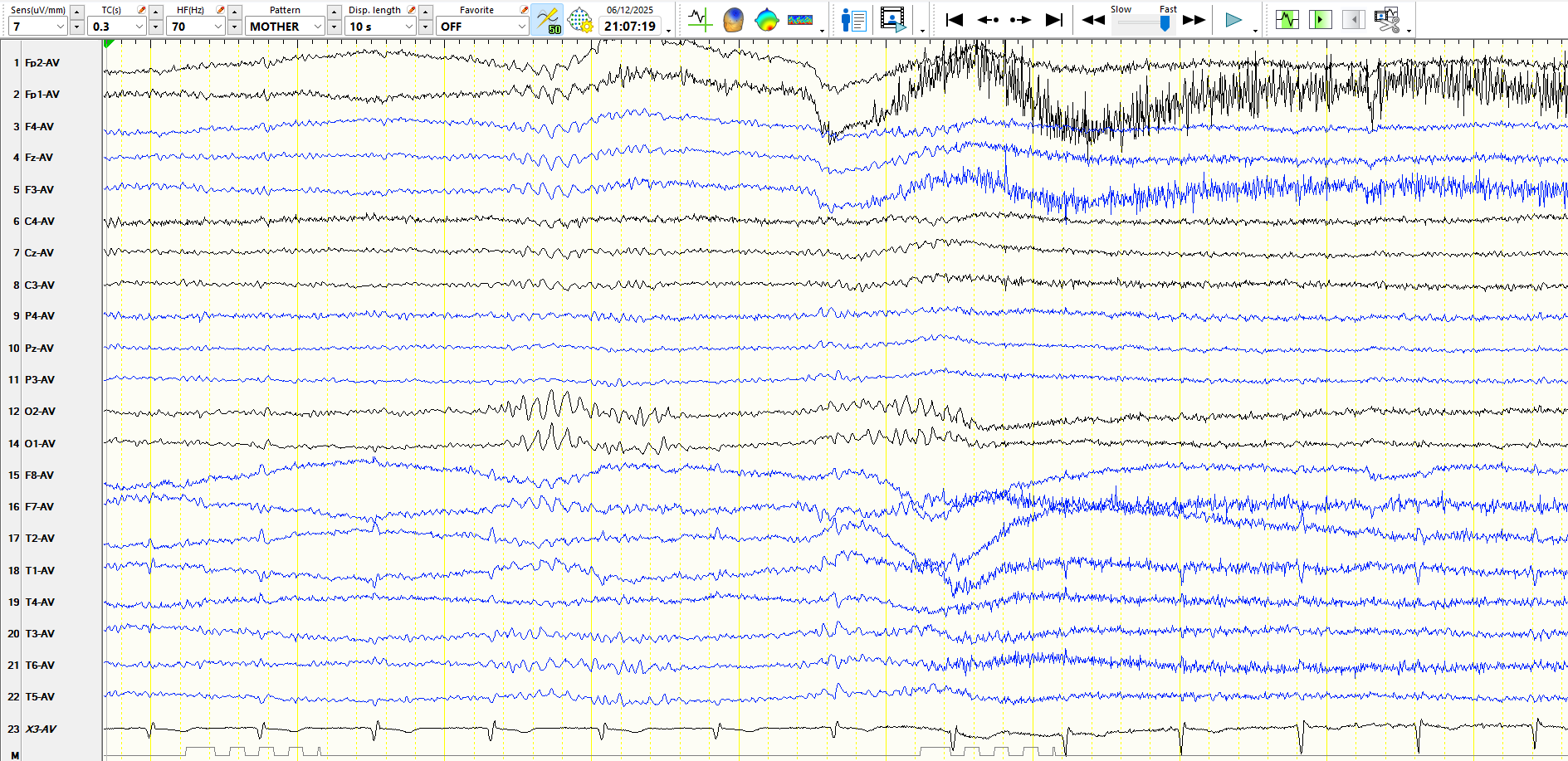Open the 2D topographic scalp map
Screen dimensions: 1568x761
pyautogui.click(x=766, y=19)
